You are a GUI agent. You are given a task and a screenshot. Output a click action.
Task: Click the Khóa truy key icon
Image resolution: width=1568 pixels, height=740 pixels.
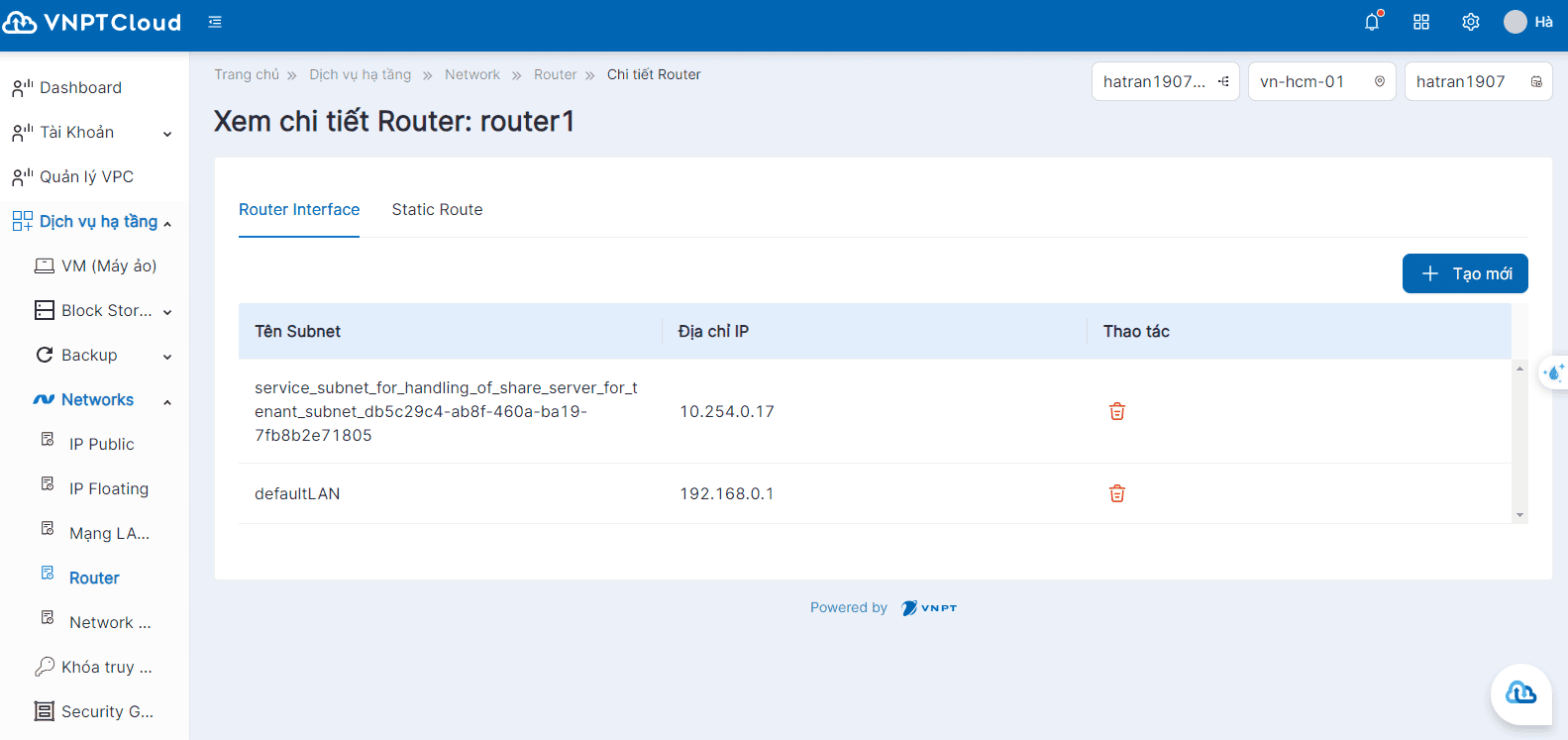pyautogui.click(x=45, y=667)
